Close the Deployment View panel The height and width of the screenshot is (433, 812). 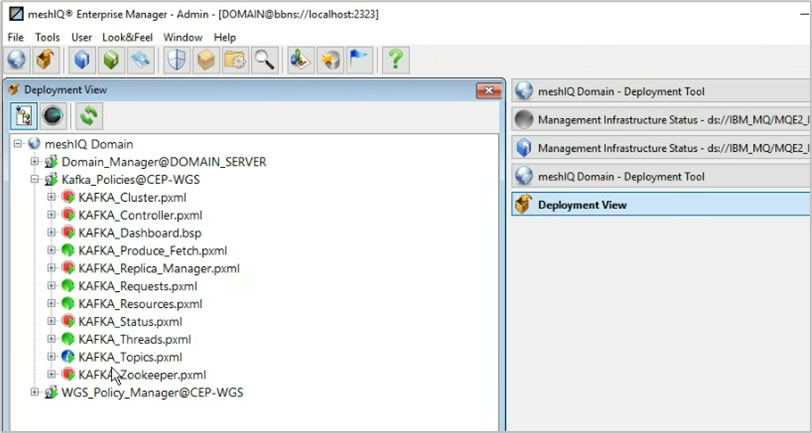pyautogui.click(x=489, y=91)
